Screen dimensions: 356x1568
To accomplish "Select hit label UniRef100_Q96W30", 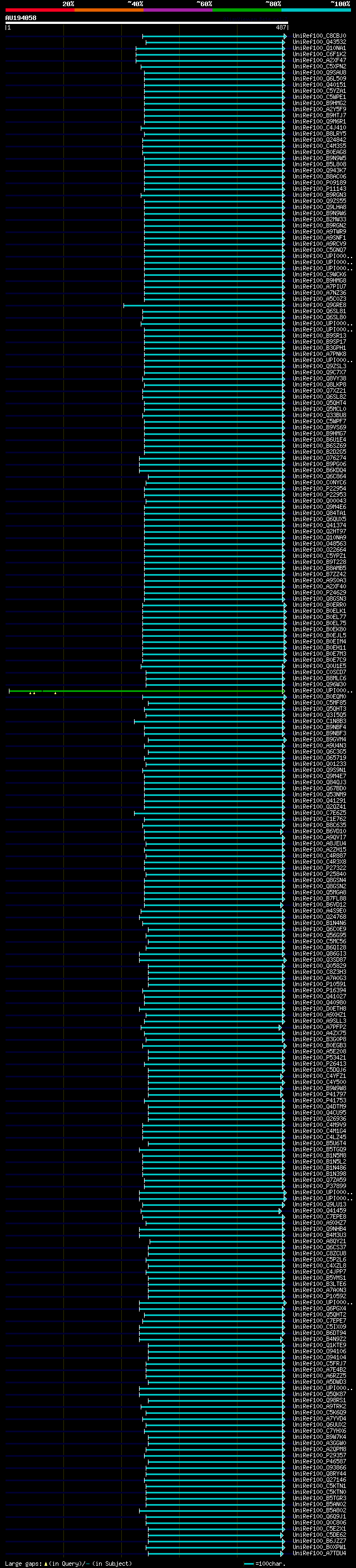I will pyautogui.click(x=319, y=684).
